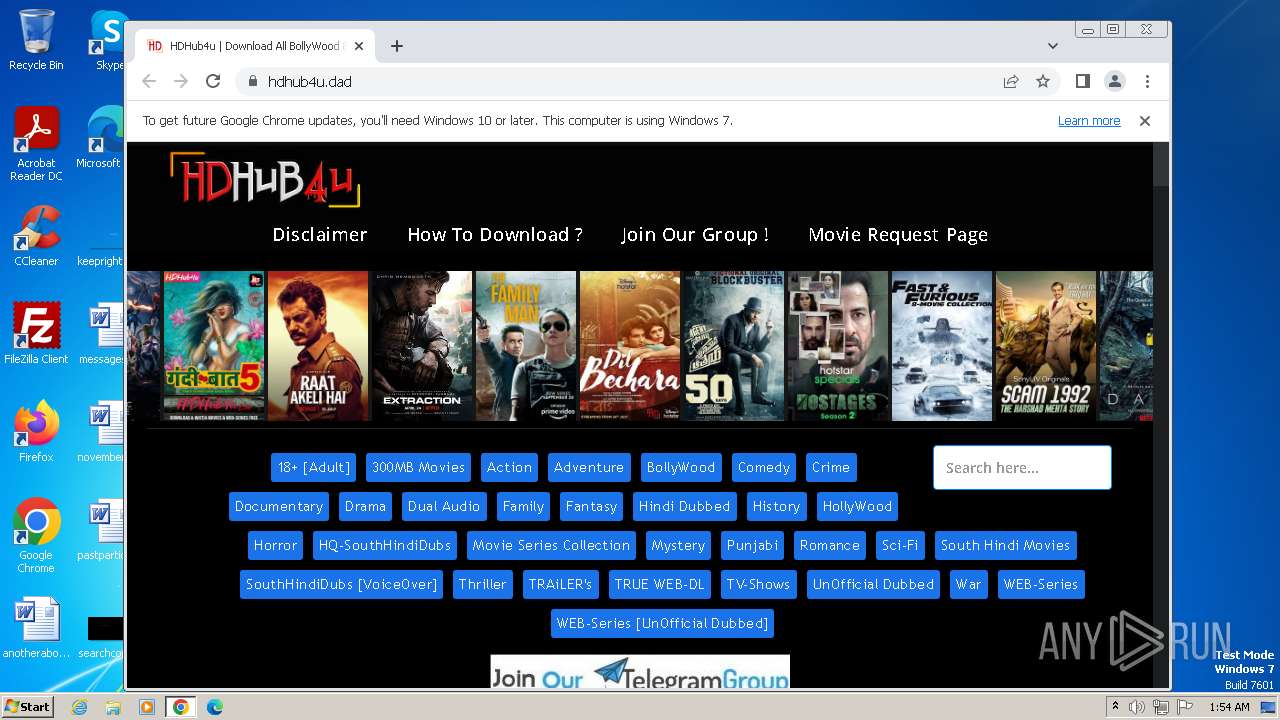Expand the tab search dropdown arrow

[x=1052, y=46]
